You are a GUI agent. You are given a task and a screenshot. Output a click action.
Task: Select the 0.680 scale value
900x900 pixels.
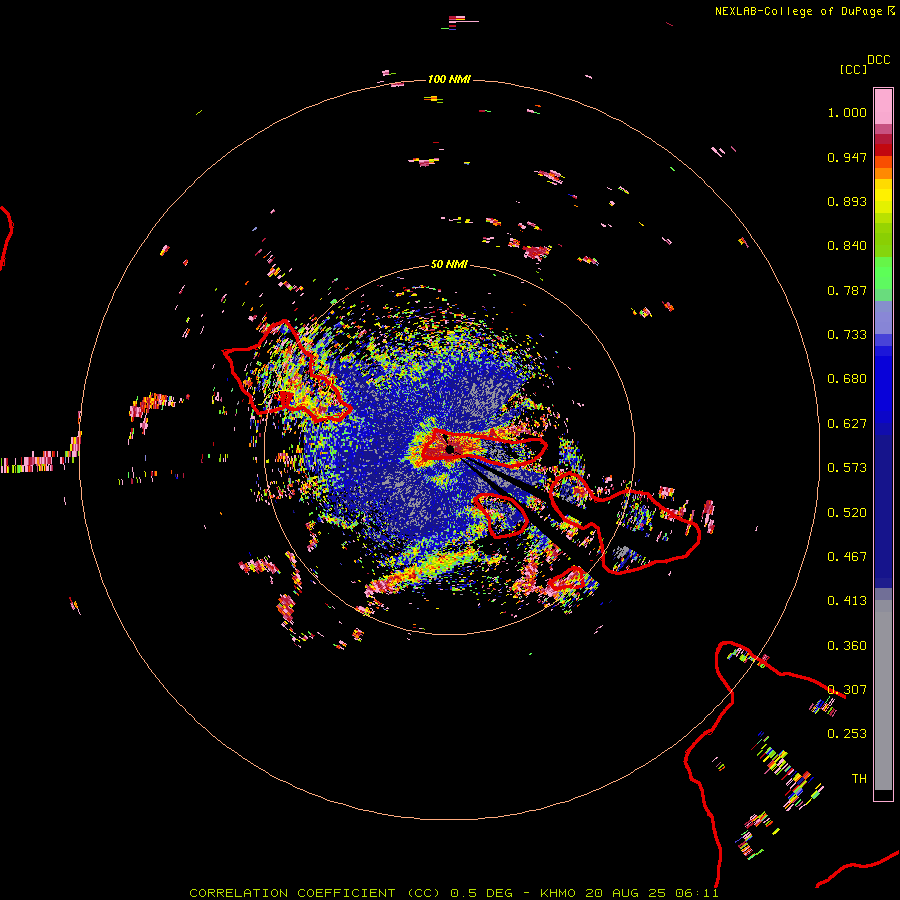(847, 379)
